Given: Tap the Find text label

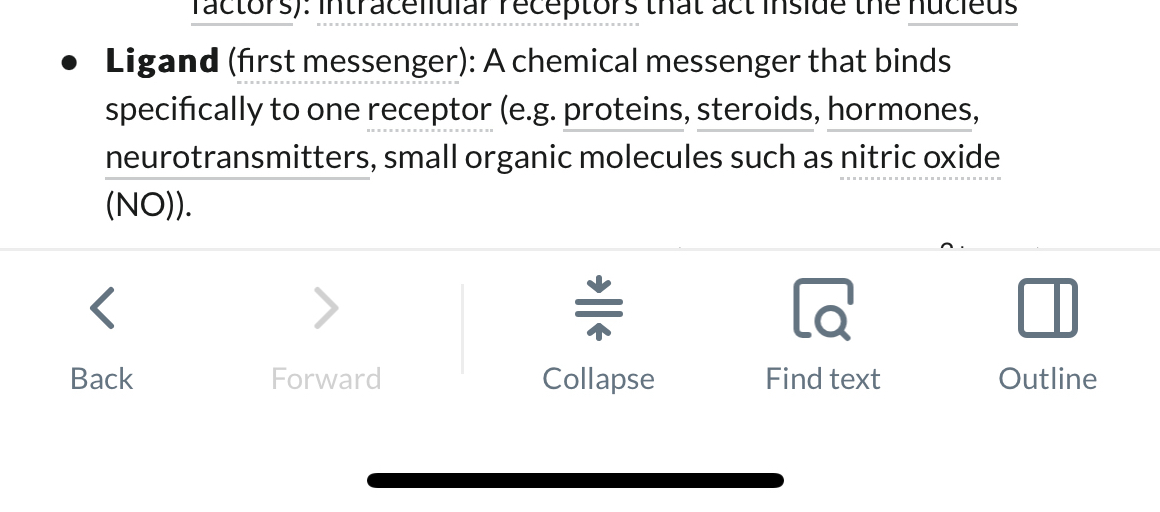Looking at the screenshot, I should tap(823, 379).
